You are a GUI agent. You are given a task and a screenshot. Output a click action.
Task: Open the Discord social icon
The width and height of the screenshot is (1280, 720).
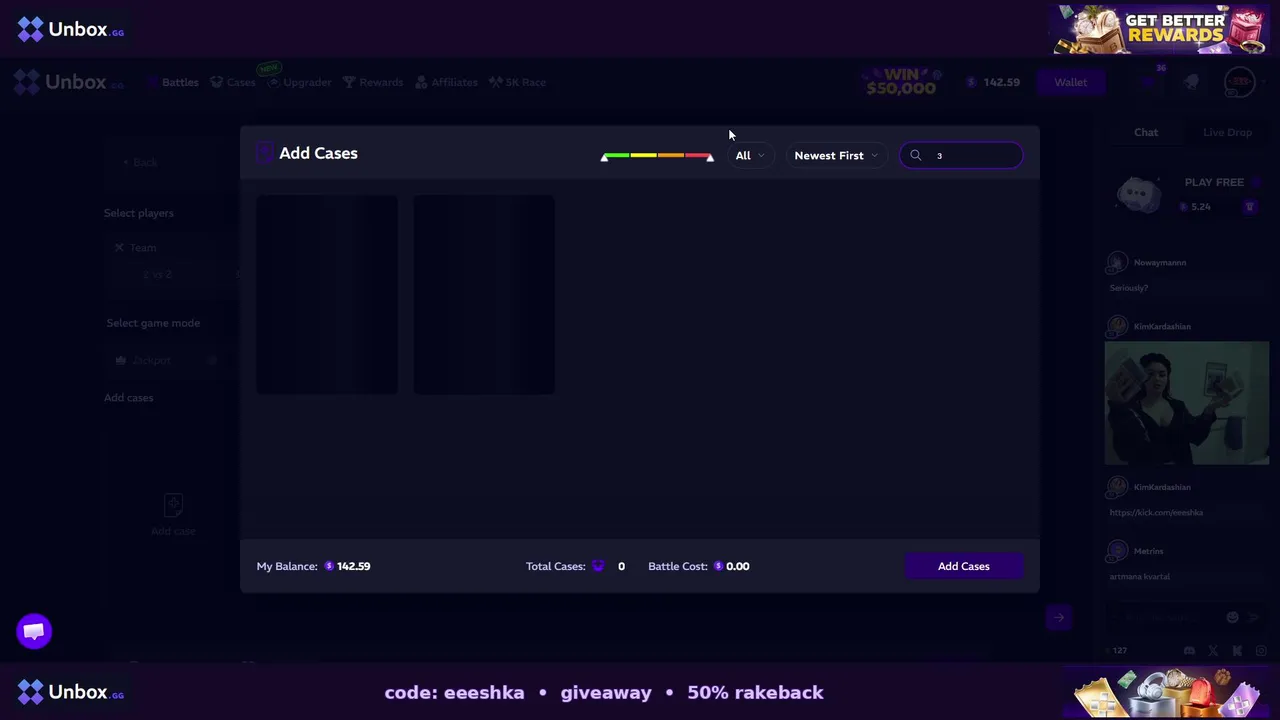pyautogui.click(x=1189, y=650)
